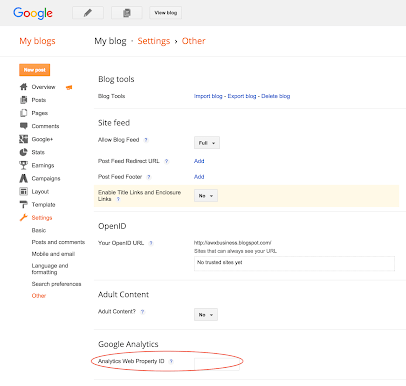Add a Post Feed Redirect URL
The height and width of the screenshot is (386, 406).
pyautogui.click(x=199, y=161)
